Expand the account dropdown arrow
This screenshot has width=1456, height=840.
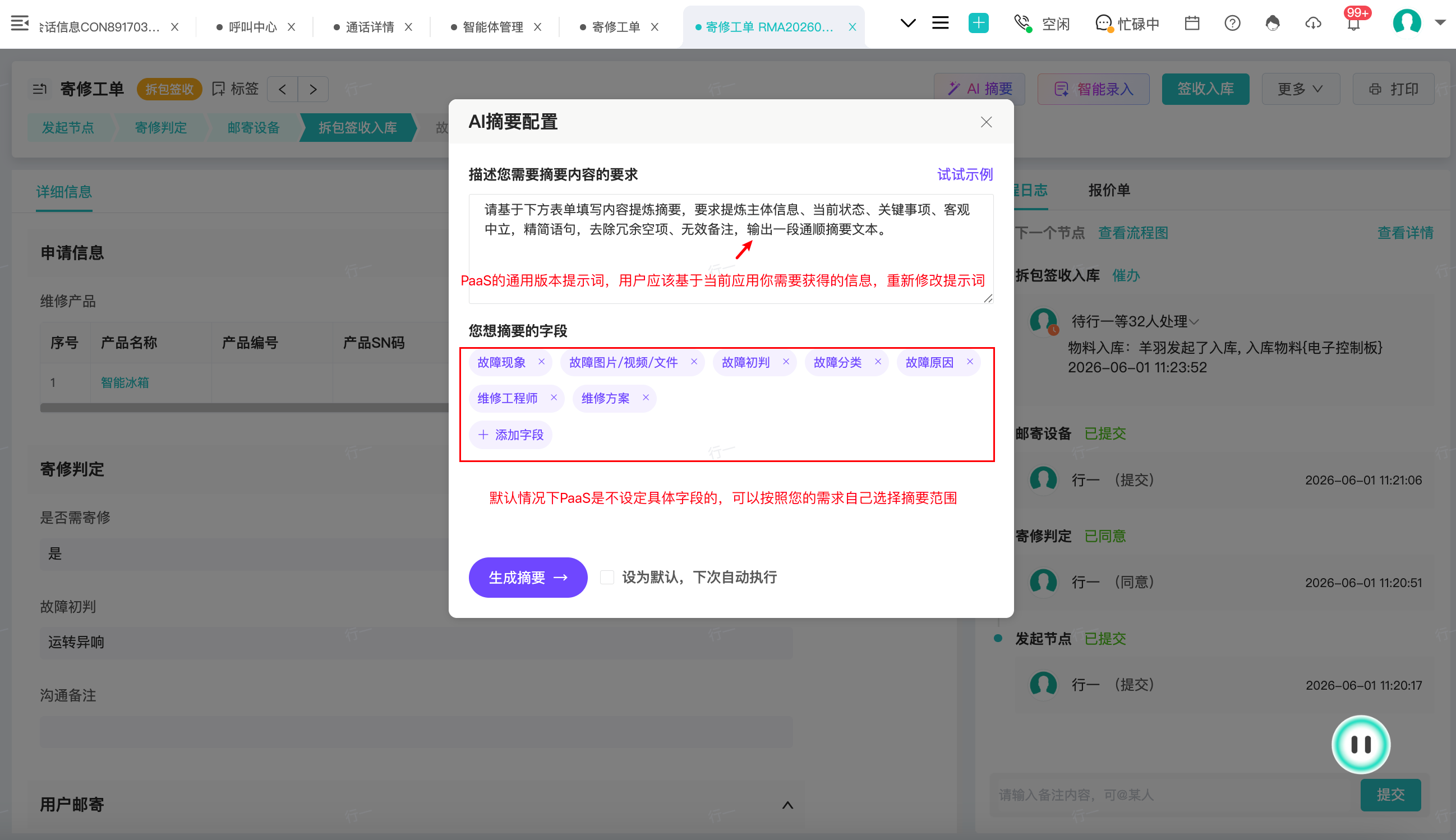tap(1440, 22)
